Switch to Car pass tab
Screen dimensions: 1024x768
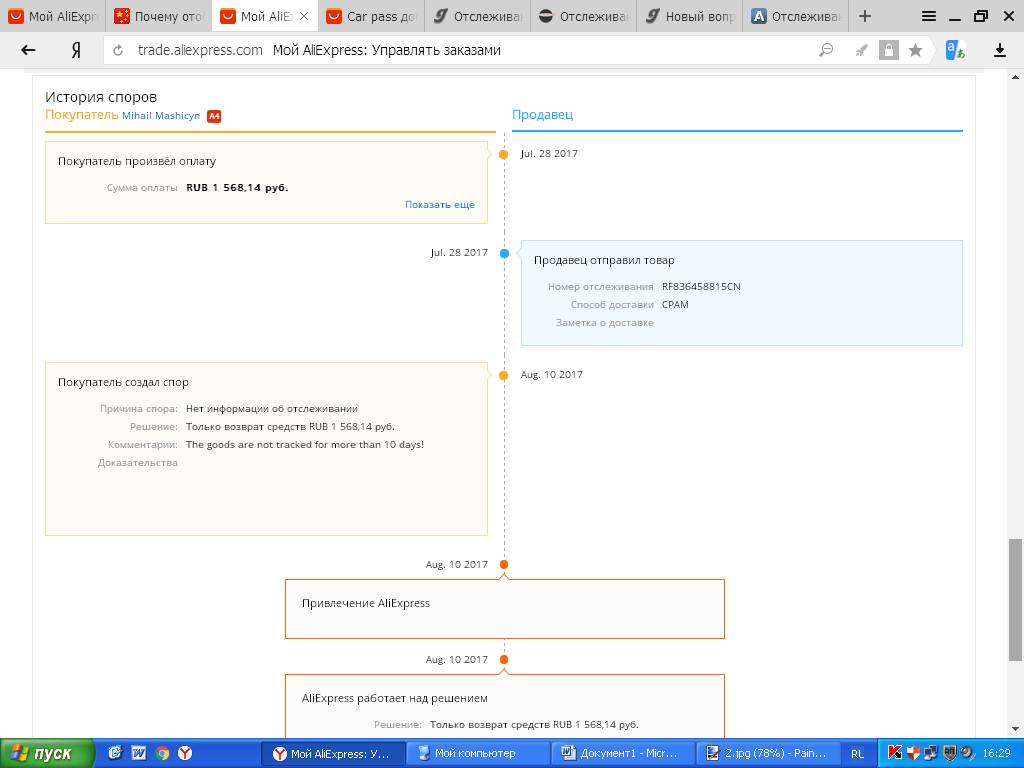click(371, 16)
